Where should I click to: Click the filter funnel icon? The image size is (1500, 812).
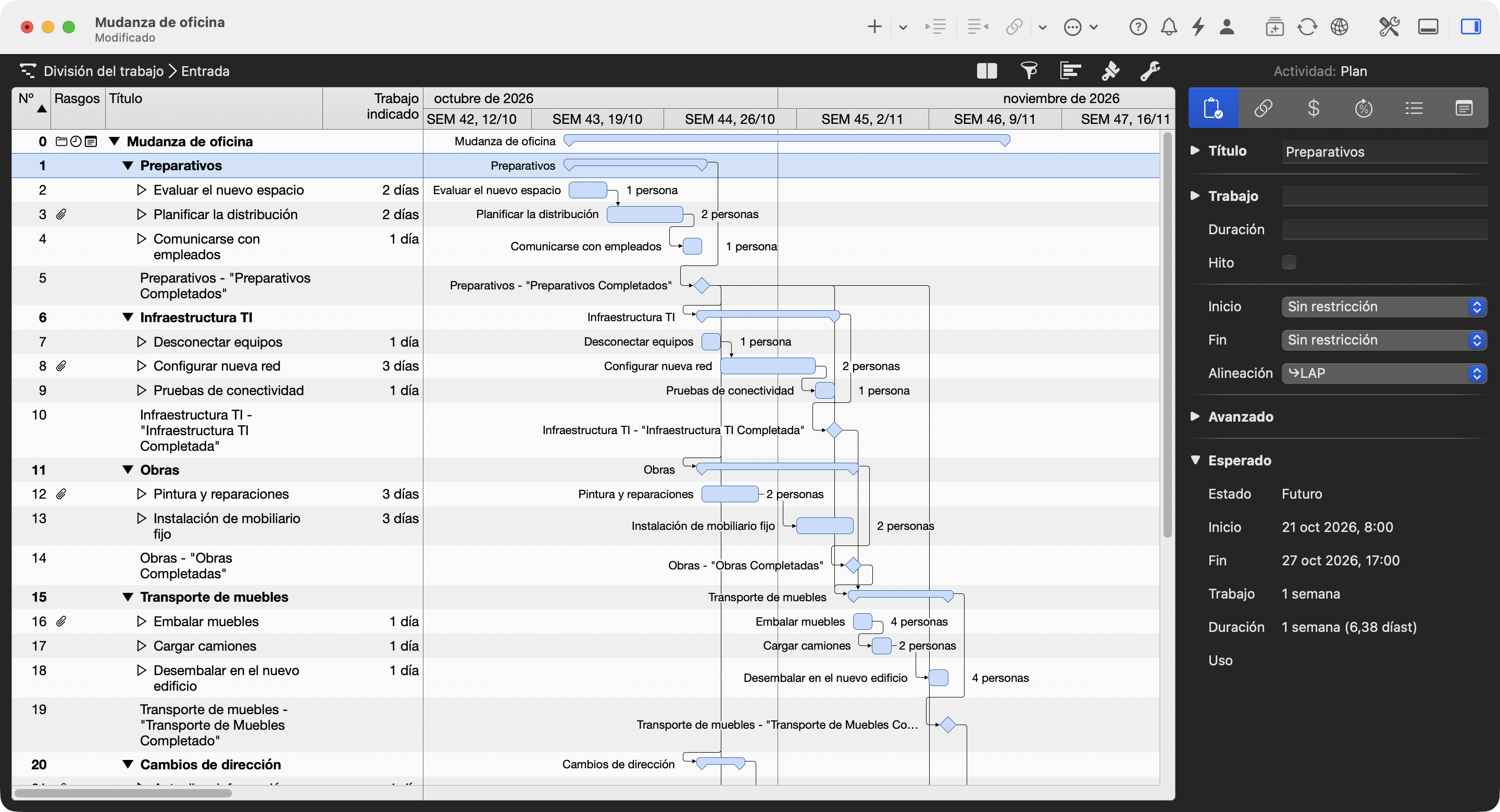pyautogui.click(x=1029, y=71)
